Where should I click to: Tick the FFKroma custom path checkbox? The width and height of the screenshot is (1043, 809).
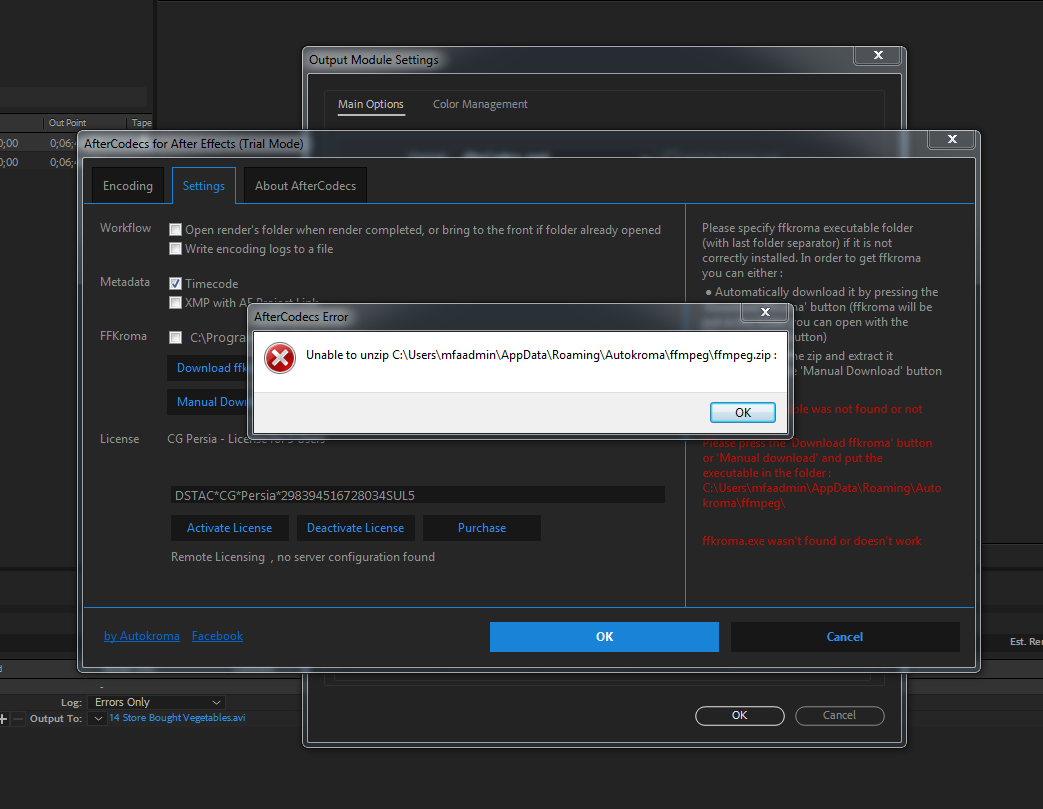click(x=176, y=337)
